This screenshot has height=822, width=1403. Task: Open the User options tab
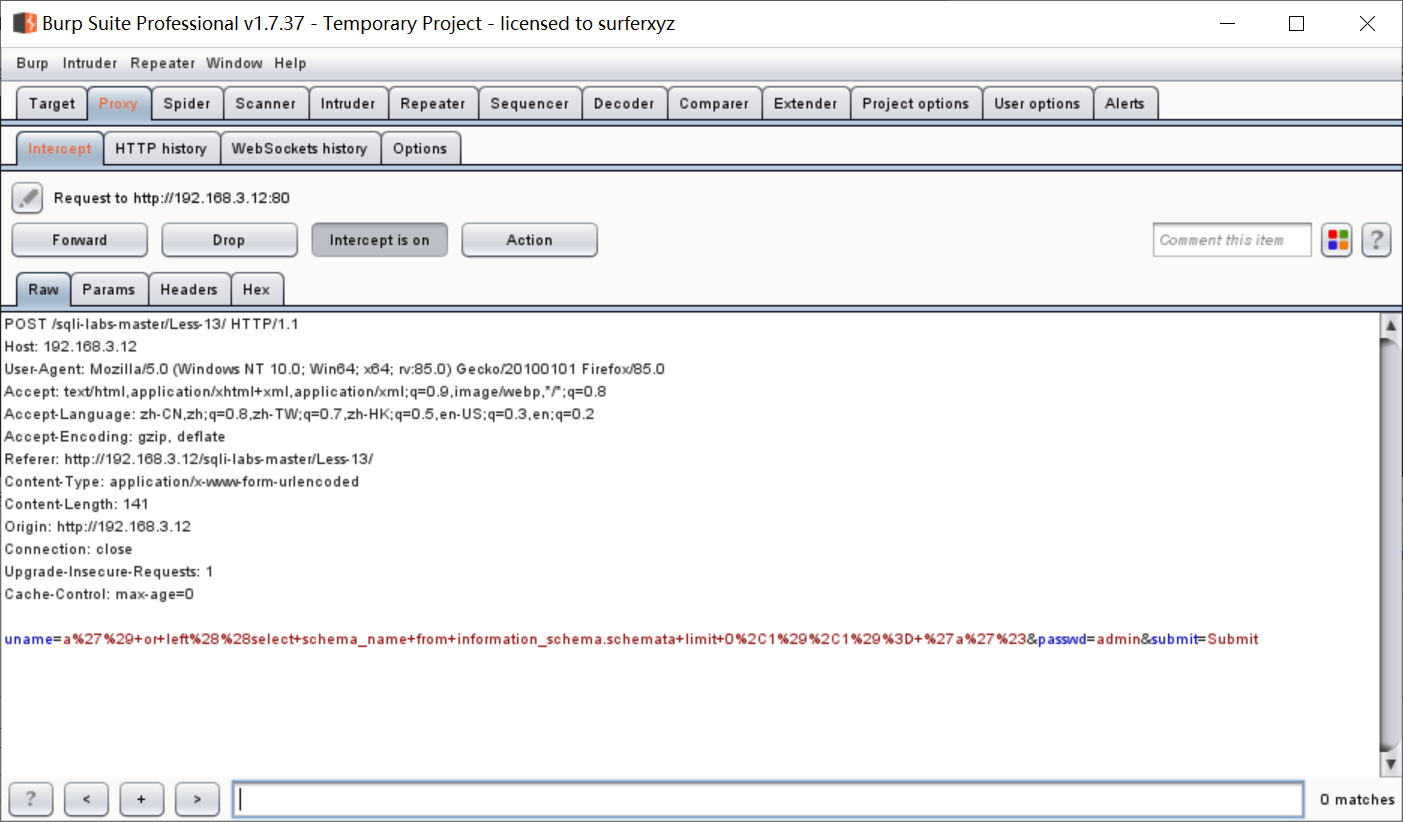(x=1037, y=103)
